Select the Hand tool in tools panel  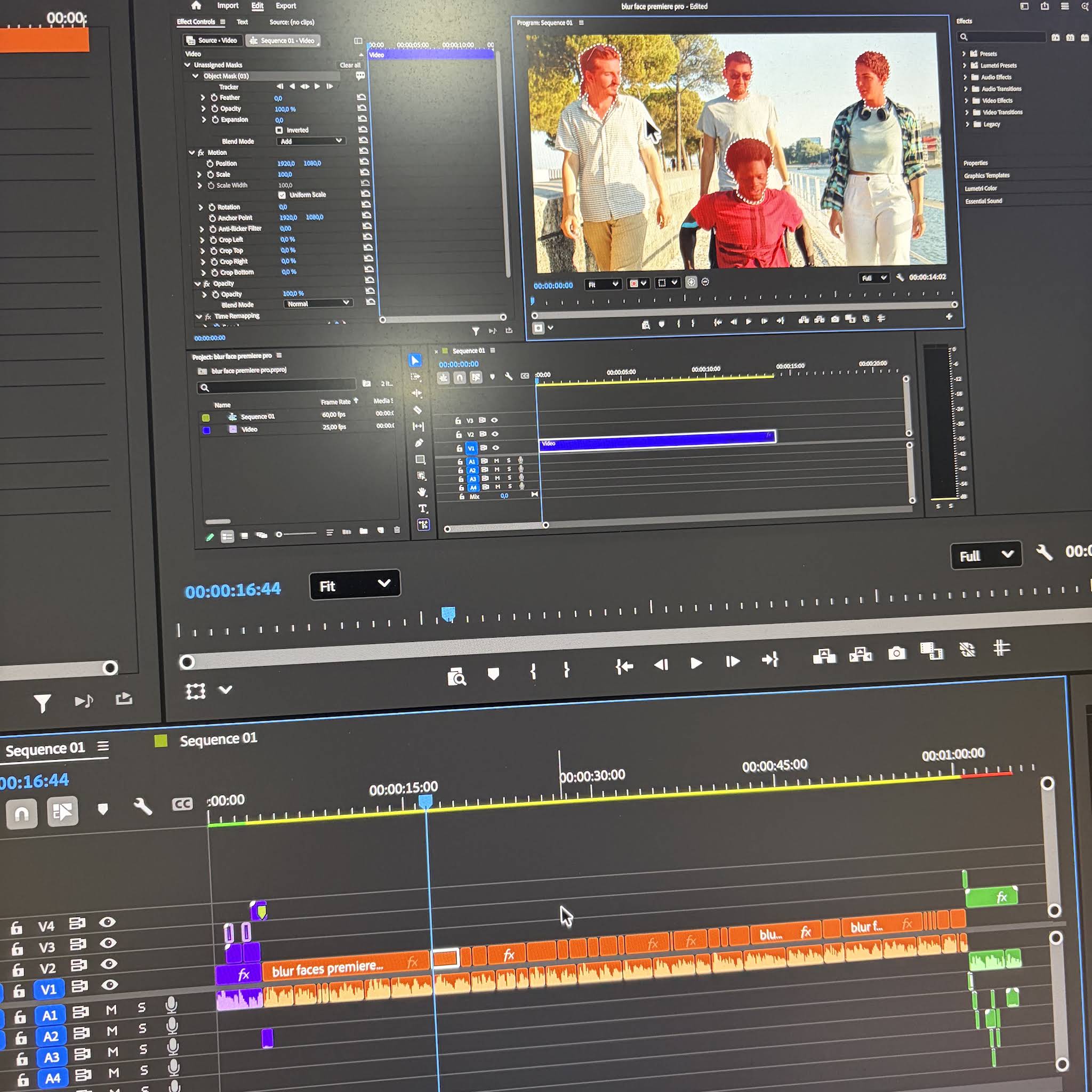coord(422,492)
